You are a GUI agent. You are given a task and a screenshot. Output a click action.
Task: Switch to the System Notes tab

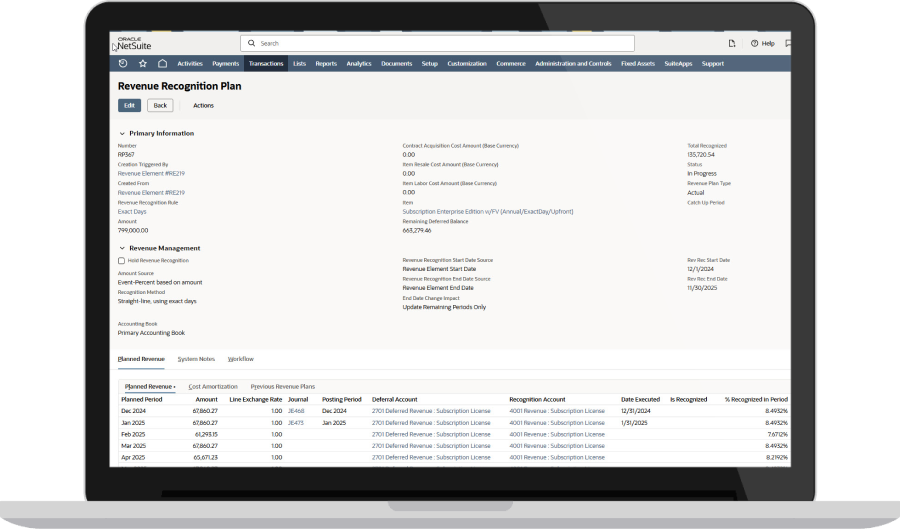click(x=196, y=358)
